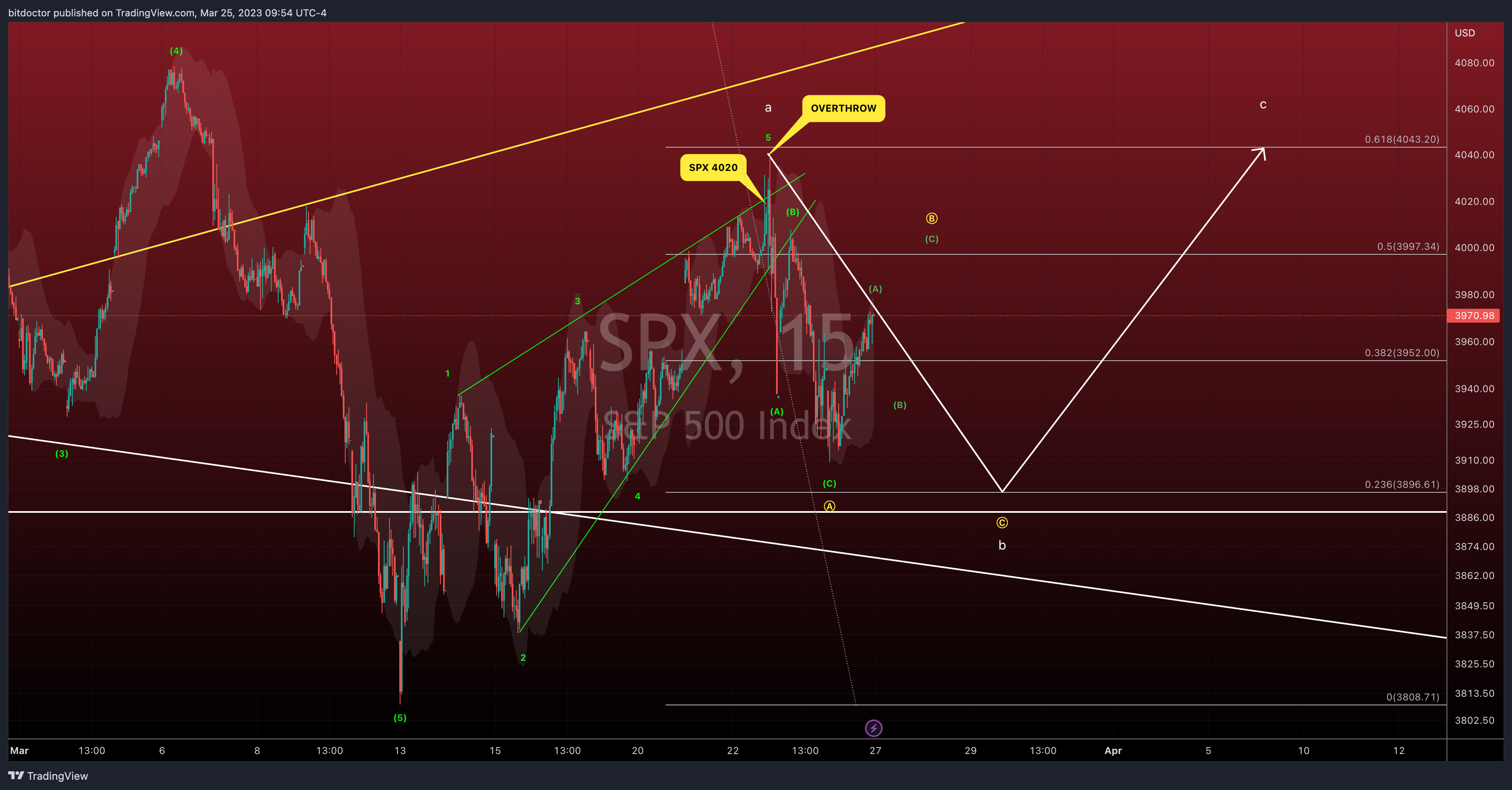Viewport: 1512px width, 790px height.
Task: Click the published header text by bitdoctor
Action: pyautogui.click(x=167, y=13)
